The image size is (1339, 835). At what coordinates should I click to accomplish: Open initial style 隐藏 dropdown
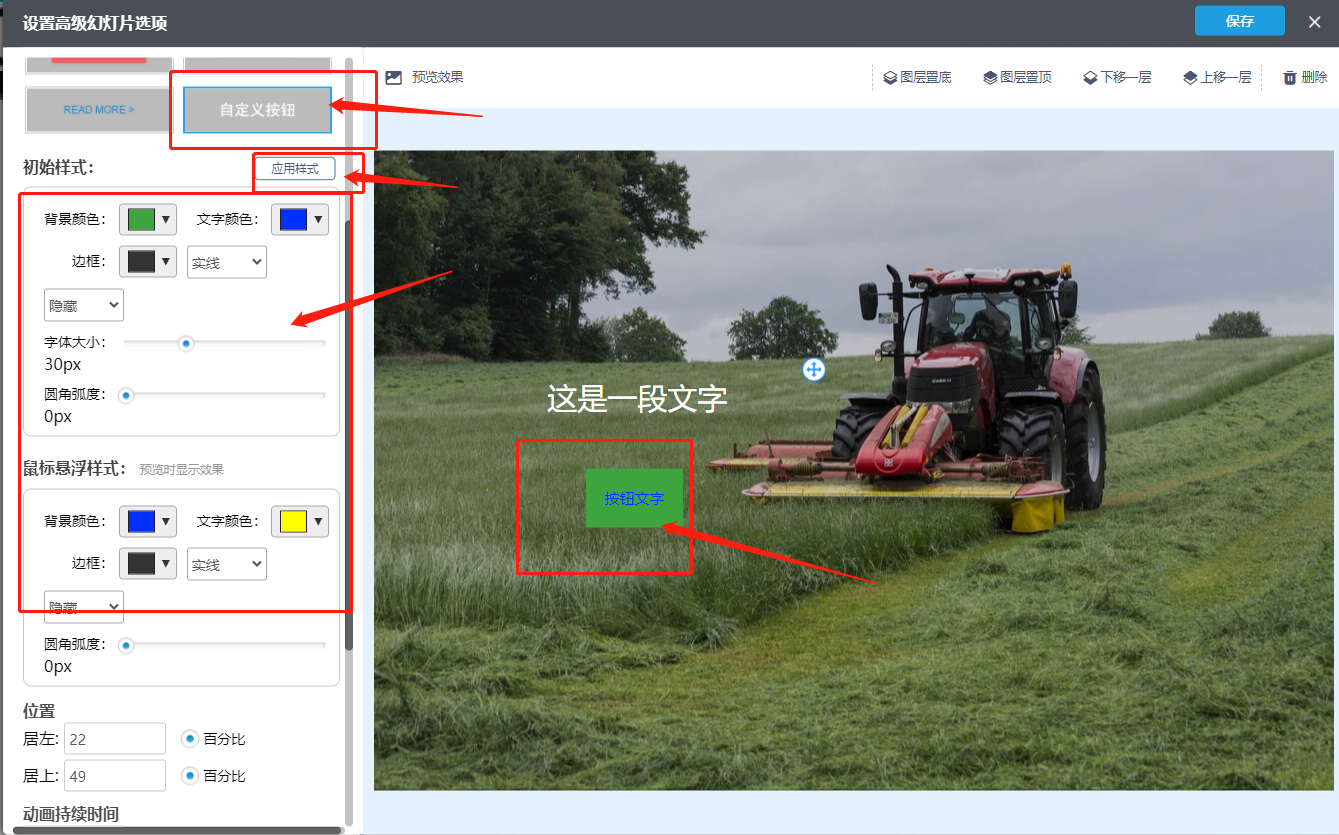pyautogui.click(x=84, y=305)
